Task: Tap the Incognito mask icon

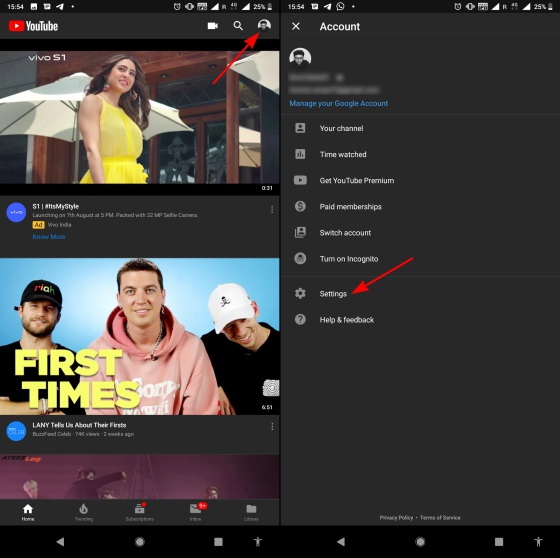Action: [x=300, y=258]
